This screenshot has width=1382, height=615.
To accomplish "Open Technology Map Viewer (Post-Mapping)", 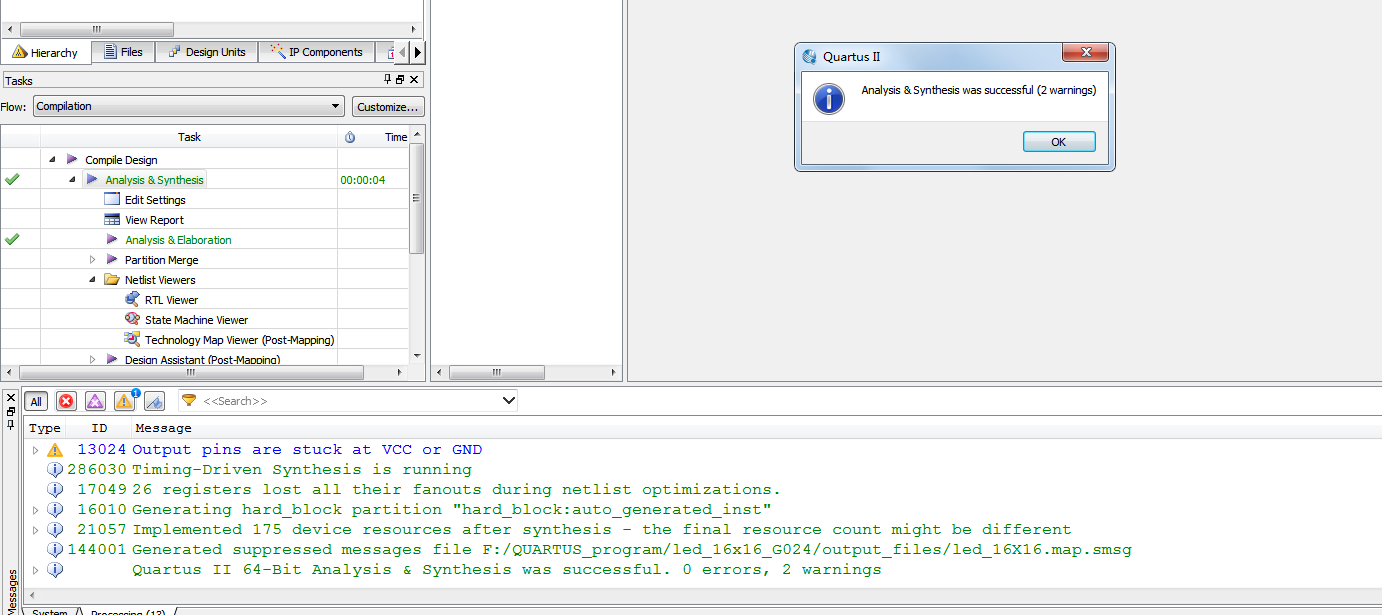I will tap(239, 340).
